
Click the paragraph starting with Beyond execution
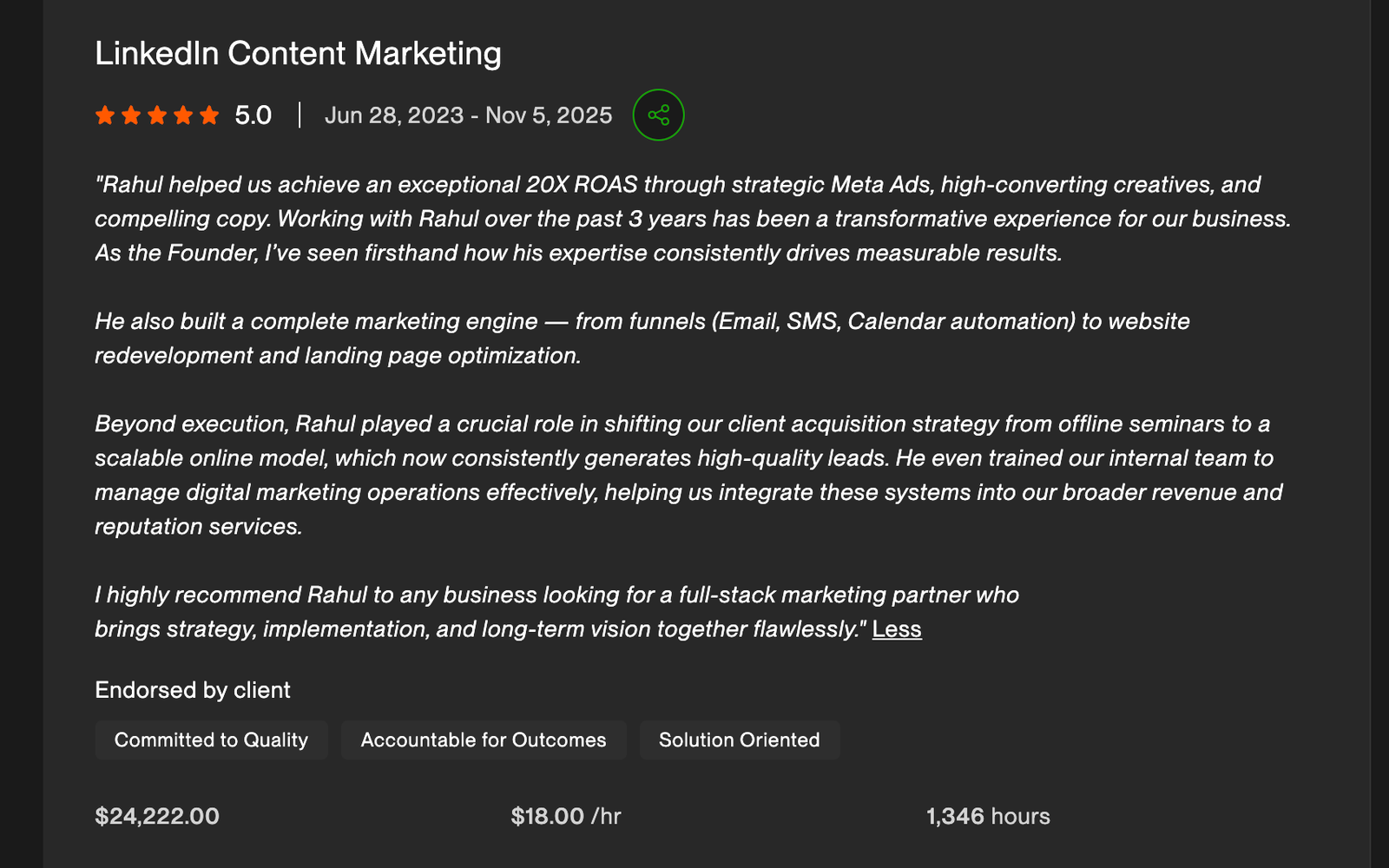pos(688,475)
